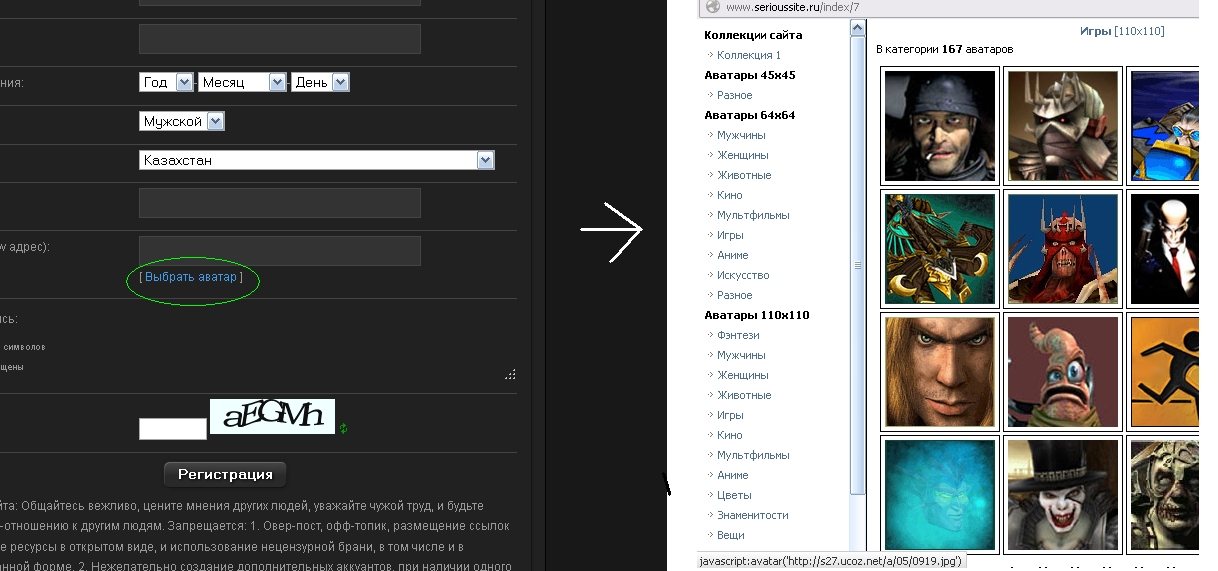The width and height of the screenshot is (1218, 571).
Task: Open the 'Казахстан' country dropdown
Action: click(x=317, y=160)
